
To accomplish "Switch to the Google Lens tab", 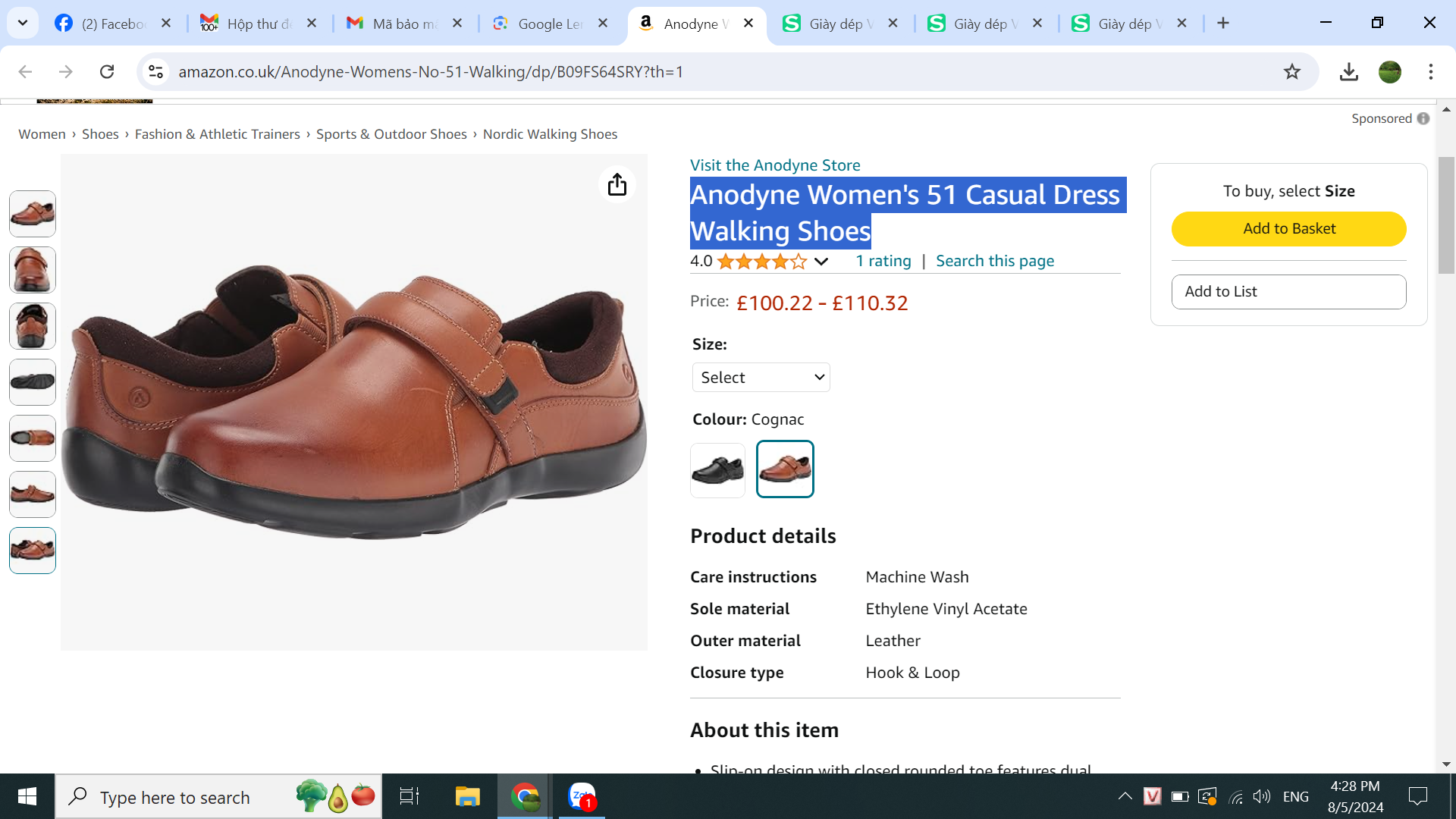I will point(549,24).
